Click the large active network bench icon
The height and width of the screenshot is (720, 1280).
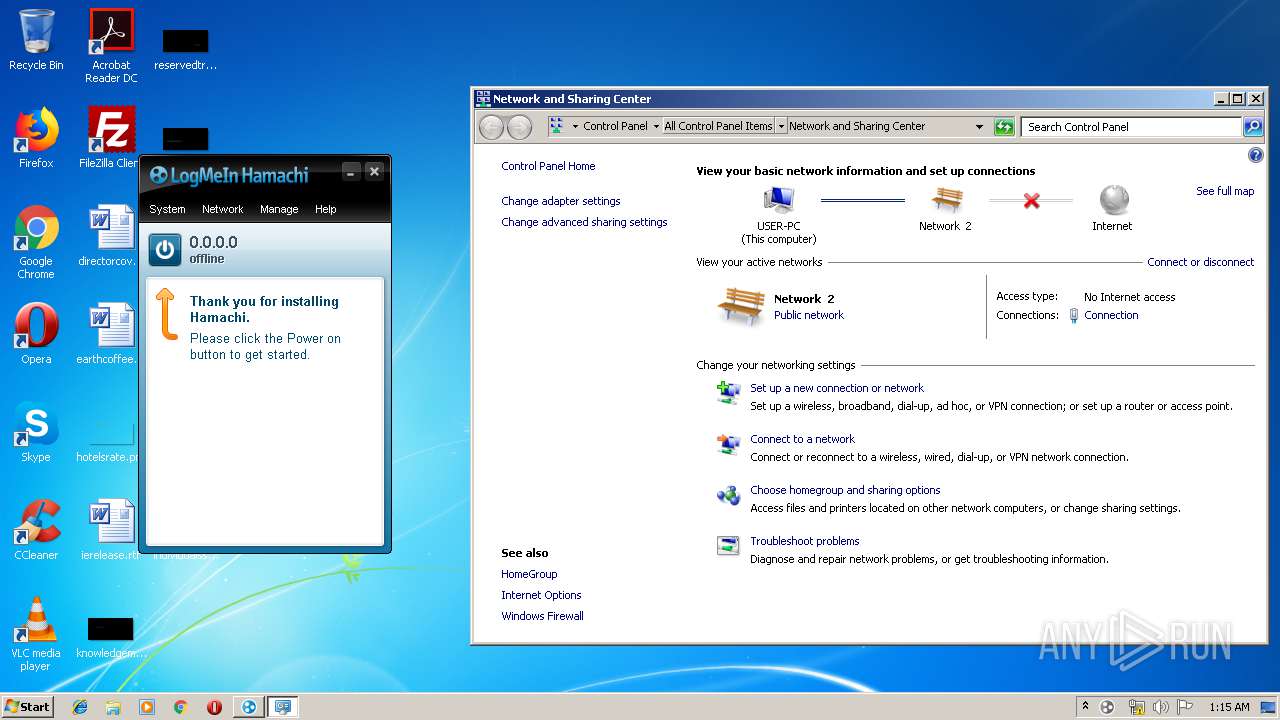741,306
